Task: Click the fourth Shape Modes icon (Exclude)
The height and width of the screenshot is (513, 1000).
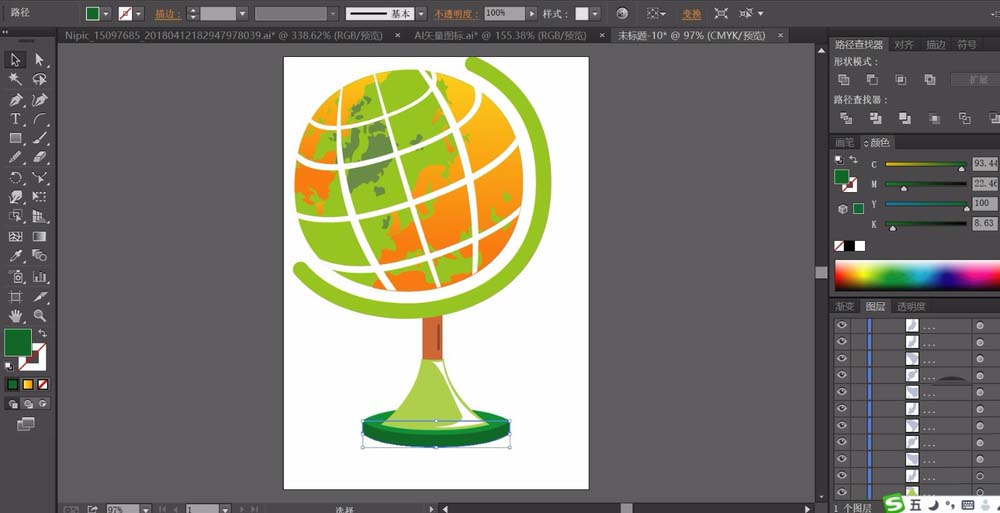Action: pos(930,80)
